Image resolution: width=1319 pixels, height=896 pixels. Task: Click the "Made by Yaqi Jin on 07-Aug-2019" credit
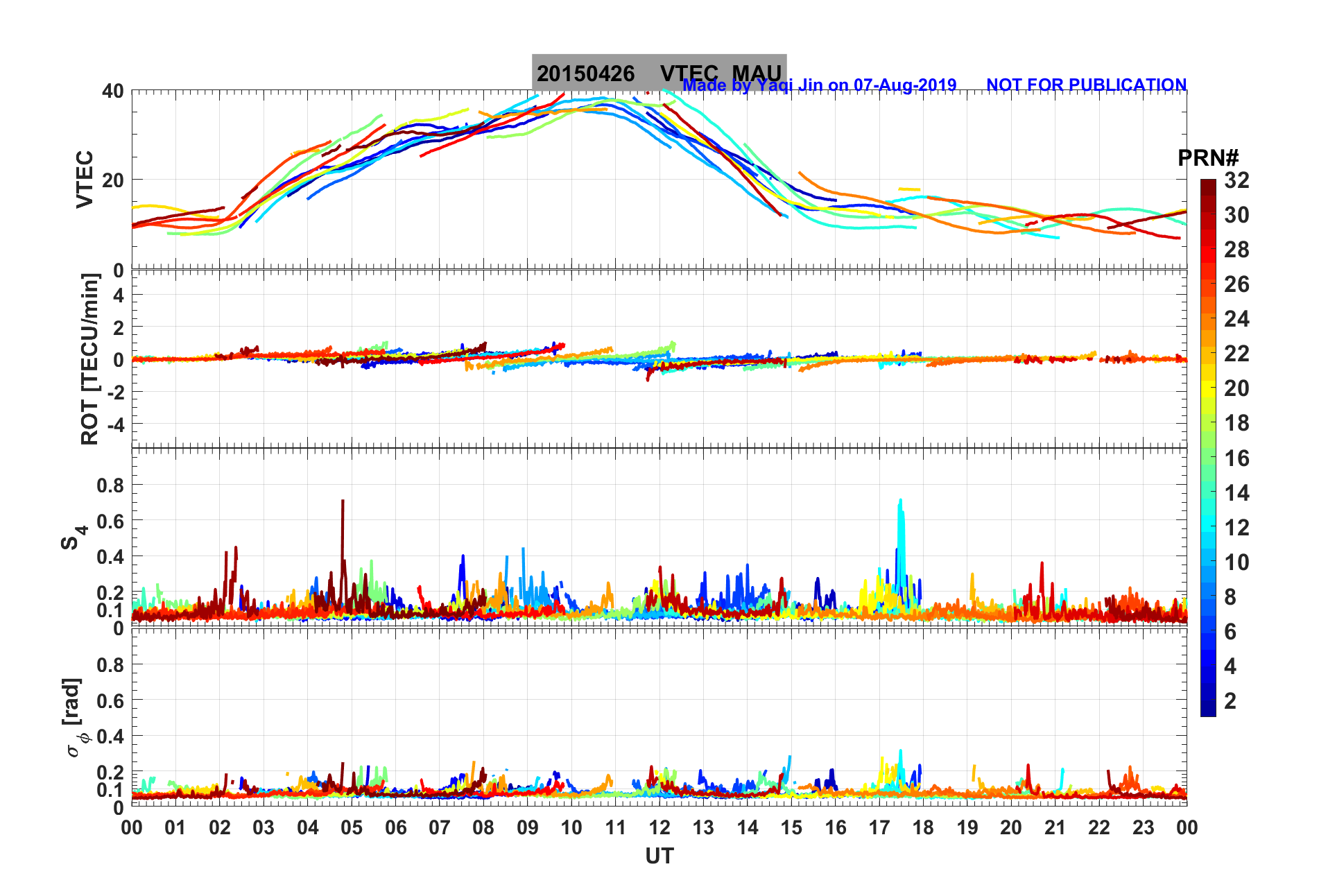(x=820, y=85)
